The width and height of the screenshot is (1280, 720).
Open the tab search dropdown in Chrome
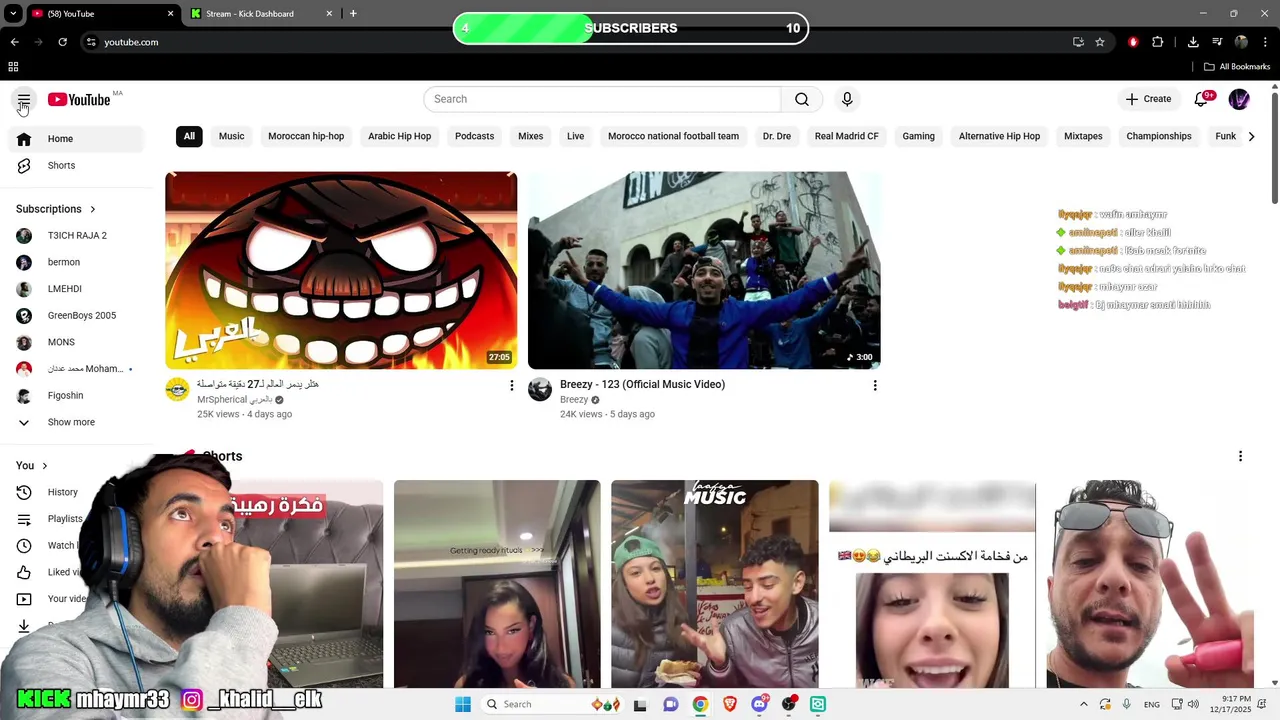(x=13, y=14)
